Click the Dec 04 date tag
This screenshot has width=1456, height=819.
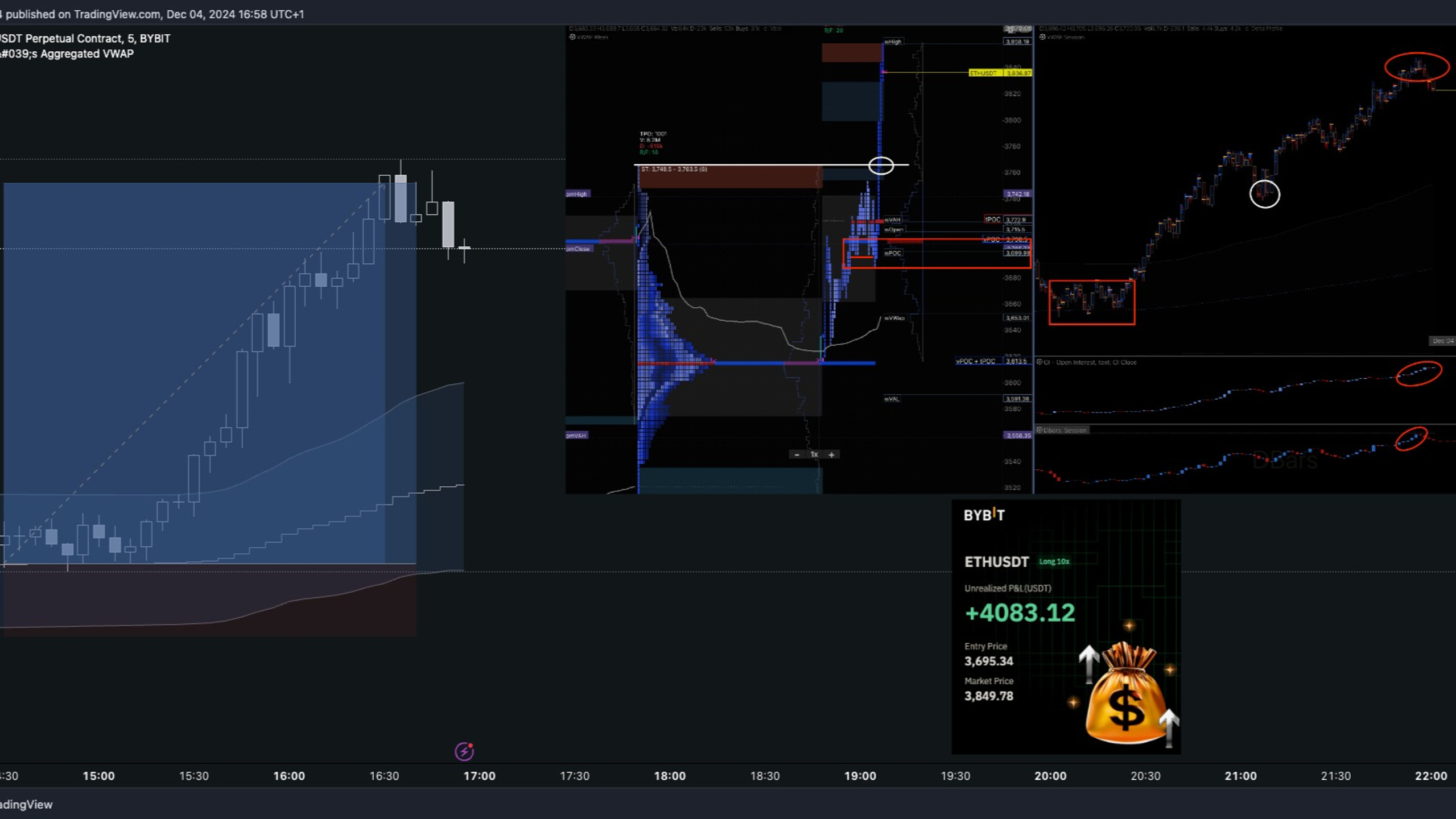point(1442,341)
